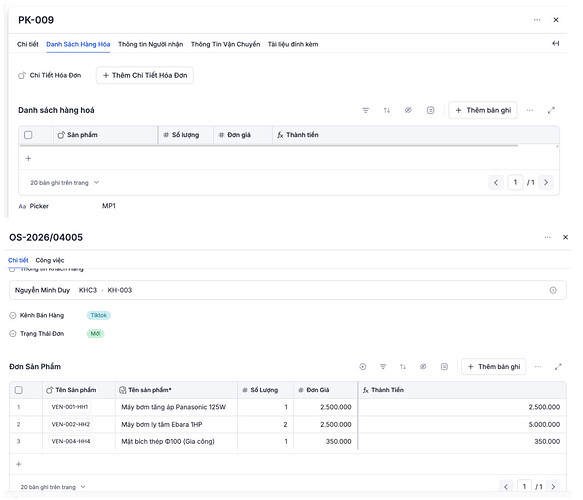This screenshot has width=583, height=500.
Task: Click Thêm bản ghi in Đơn Sản Phẩm
Action: coord(494,367)
